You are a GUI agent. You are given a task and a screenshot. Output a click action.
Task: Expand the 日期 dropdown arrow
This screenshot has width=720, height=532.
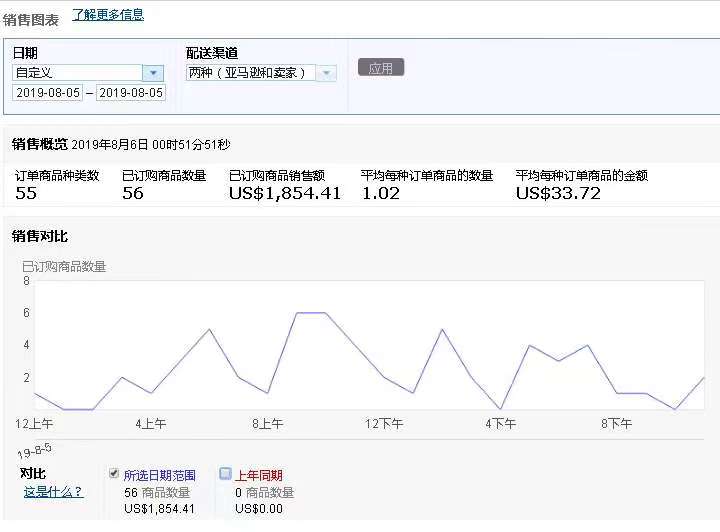pyautogui.click(x=153, y=73)
